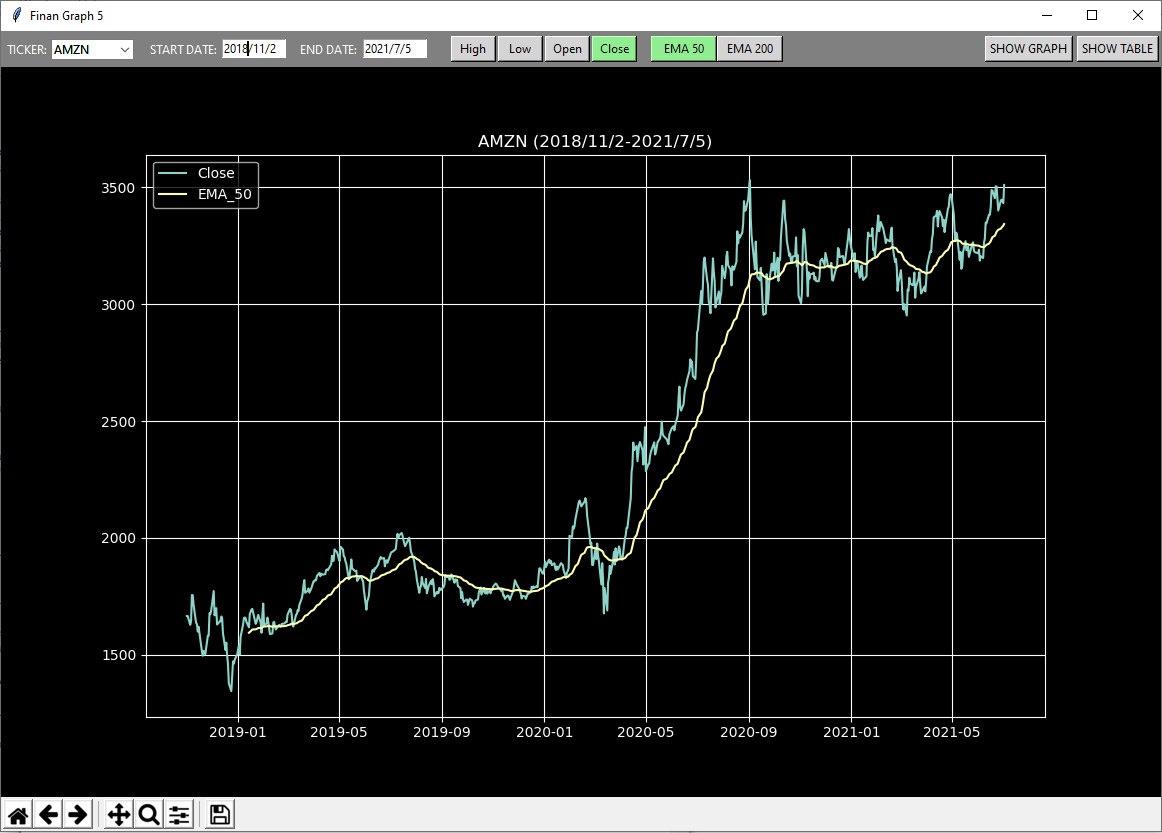Click the TICKER: label

pos(27,50)
